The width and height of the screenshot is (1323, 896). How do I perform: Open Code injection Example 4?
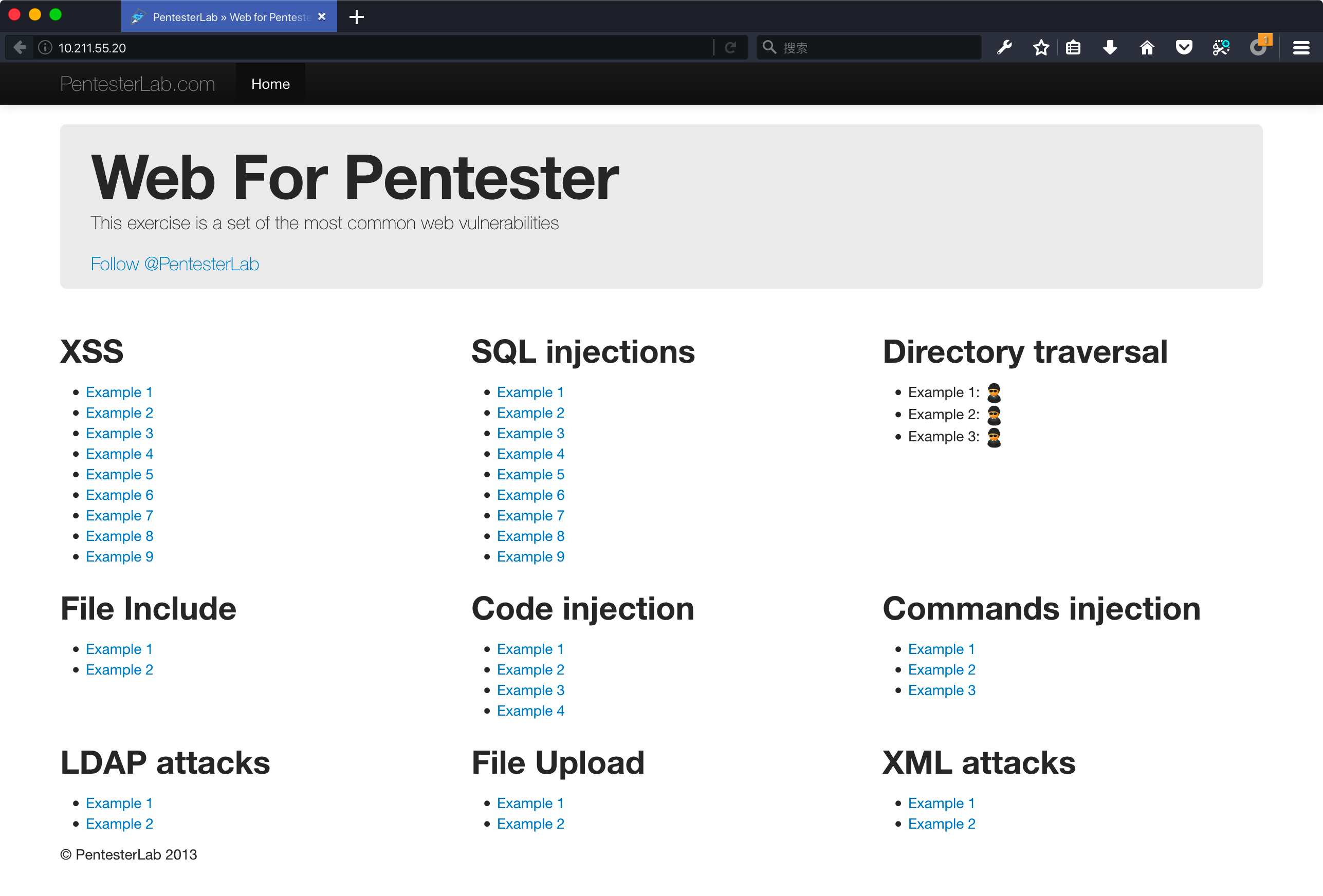pos(530,710)
